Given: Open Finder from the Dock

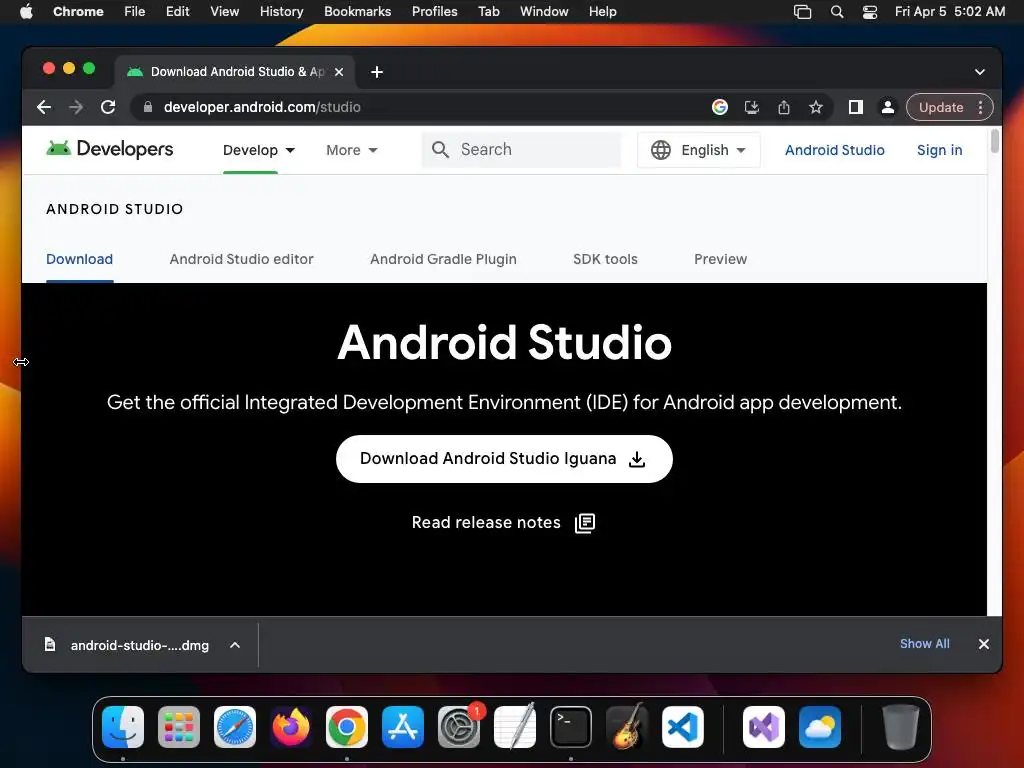Looking at the screenshot, I should coord(123,727).
